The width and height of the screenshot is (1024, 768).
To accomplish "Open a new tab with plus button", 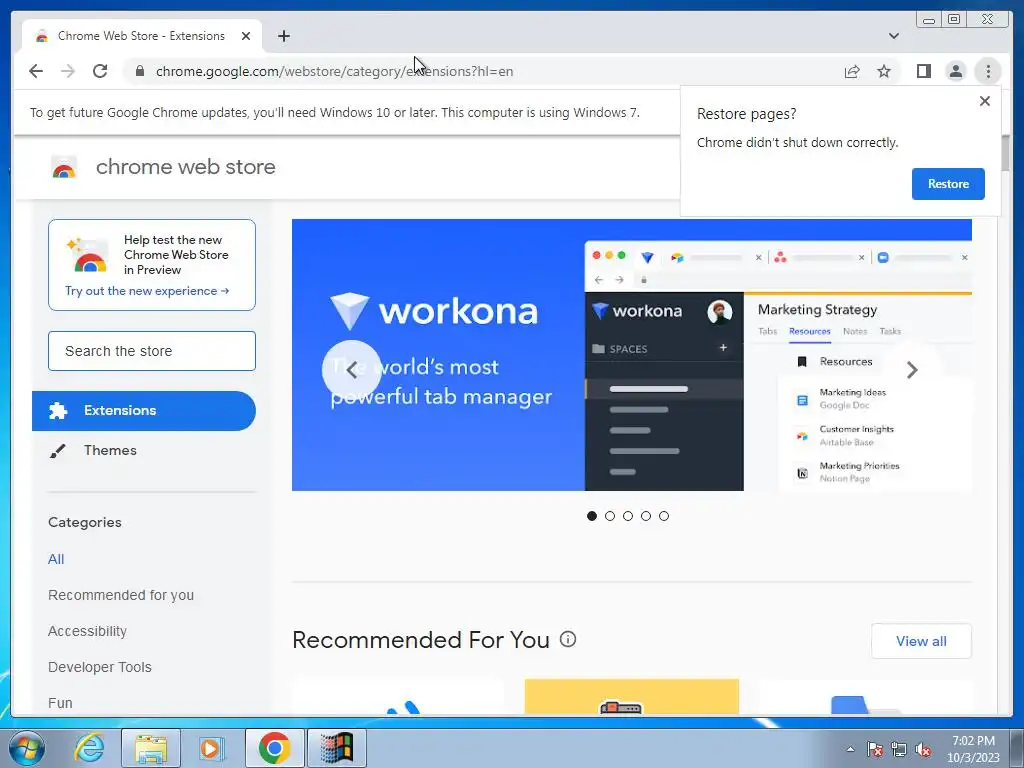I will point(283,36).
